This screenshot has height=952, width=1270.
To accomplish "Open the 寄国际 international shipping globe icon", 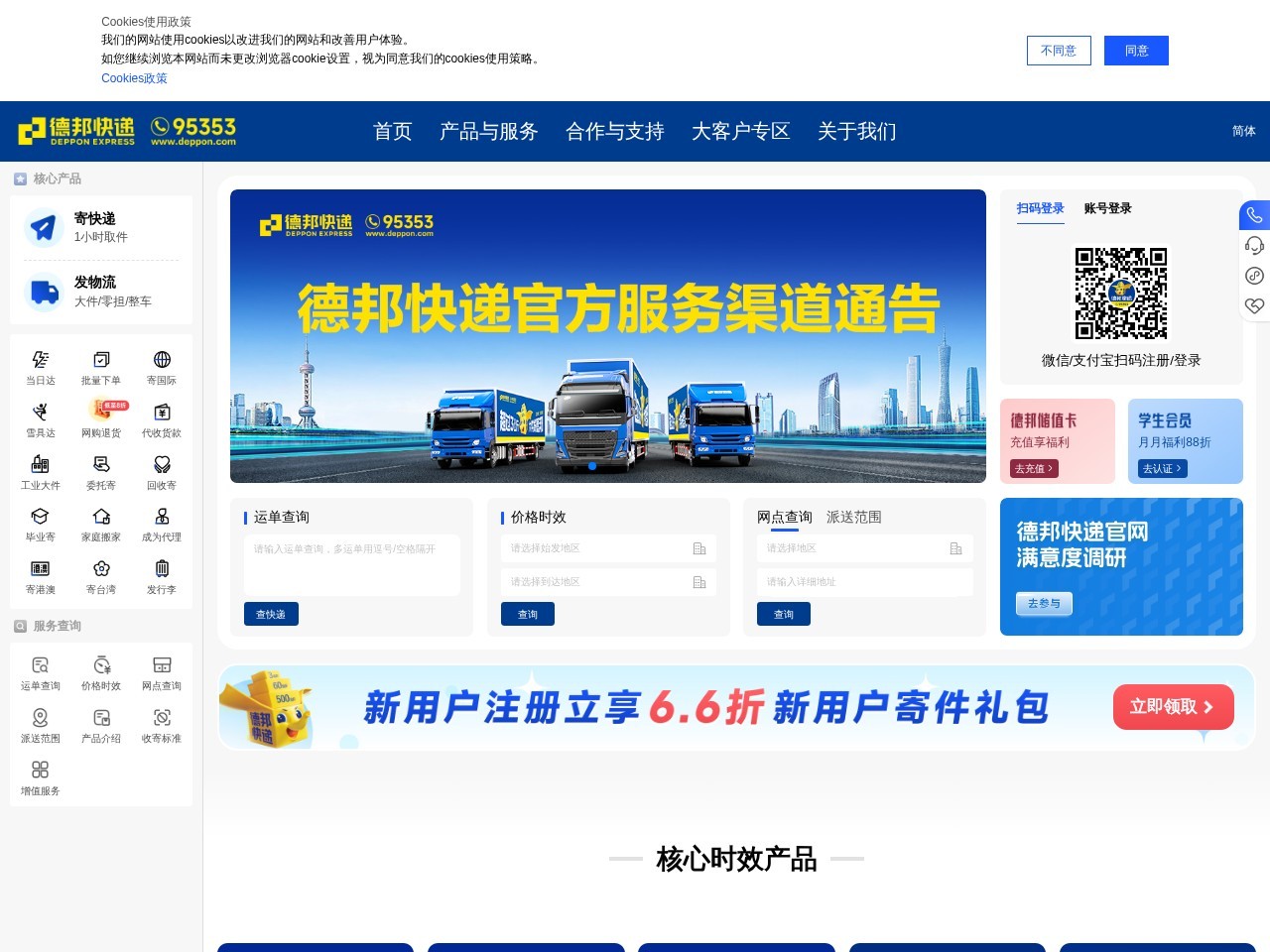I will [162, 360].
